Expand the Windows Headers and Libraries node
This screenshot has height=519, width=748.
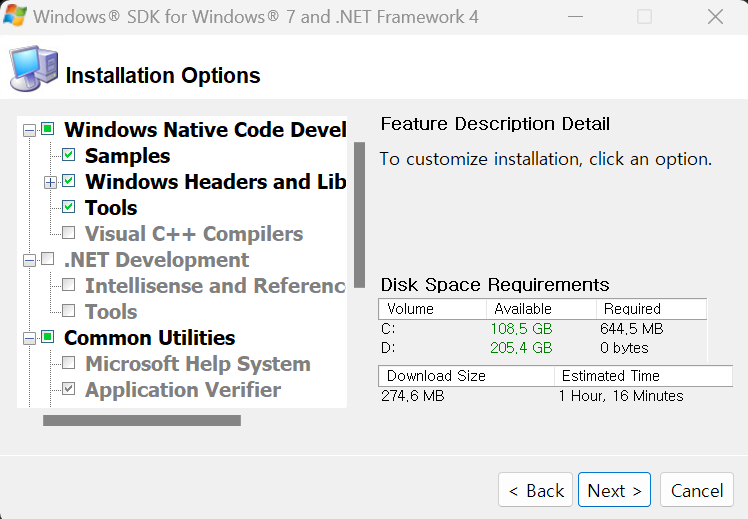coord(51,182)
